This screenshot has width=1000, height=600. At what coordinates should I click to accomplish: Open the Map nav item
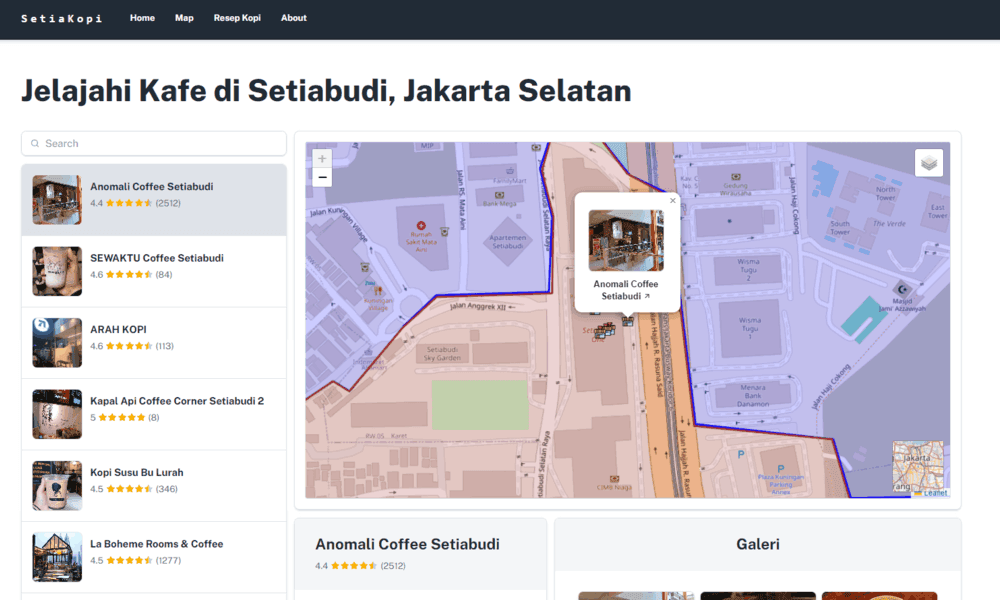tap(184, 18)
